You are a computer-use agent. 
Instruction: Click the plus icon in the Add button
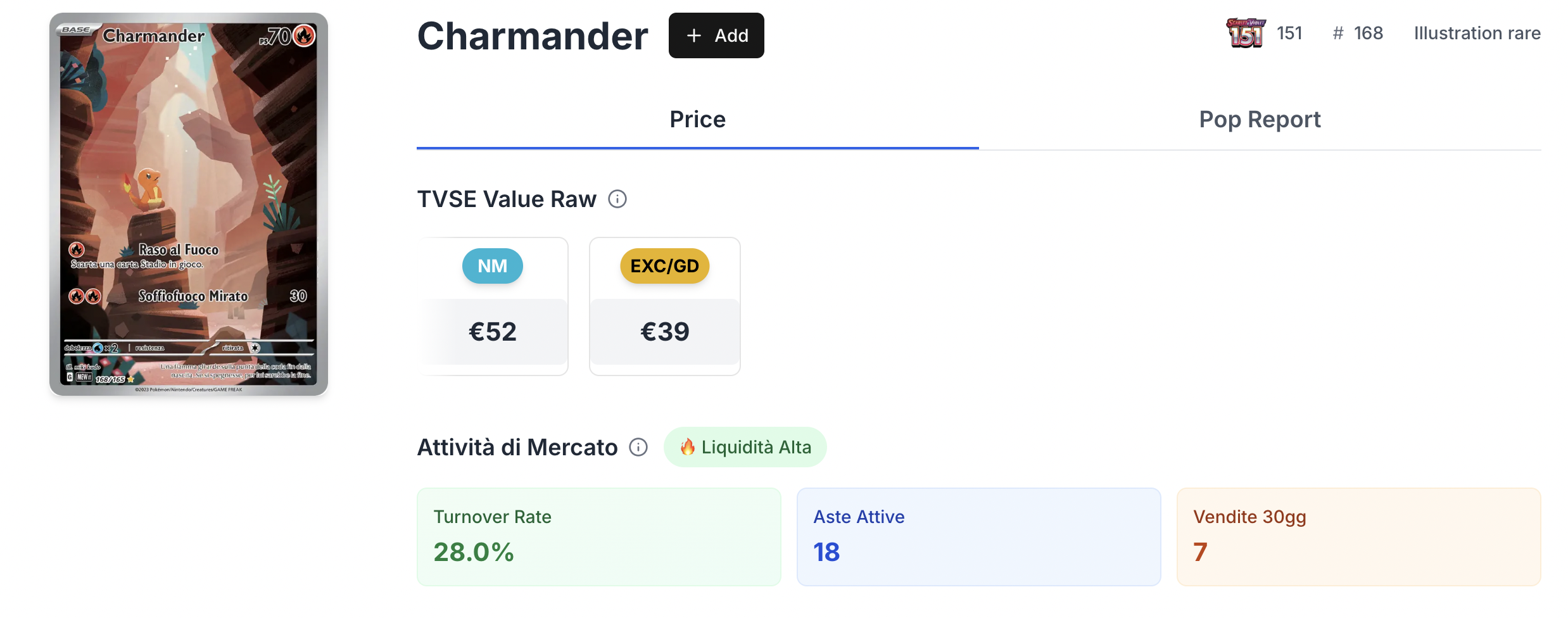click(694, 35)
